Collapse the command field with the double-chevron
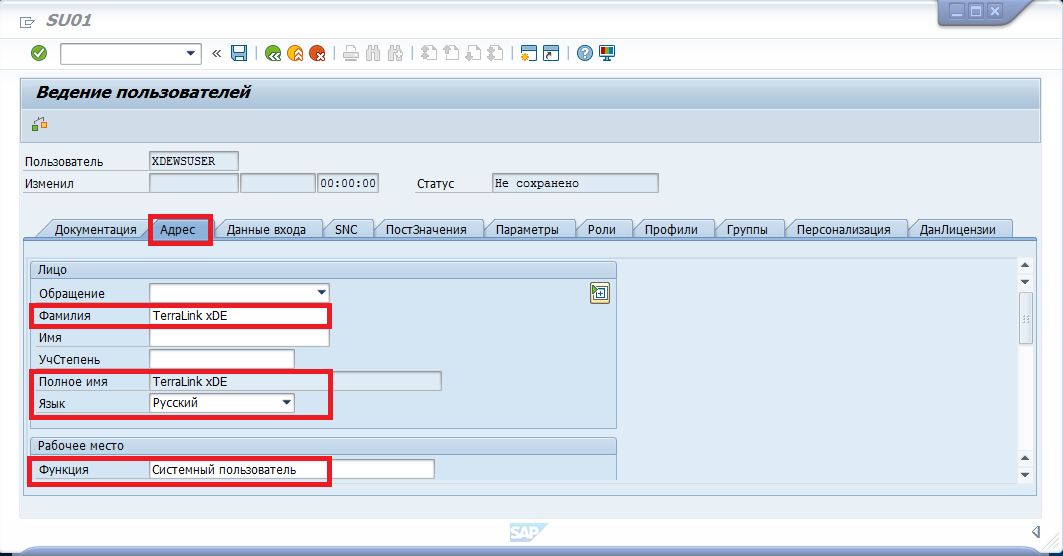The height and width of the screenshot is (556, 1063). 216,53
